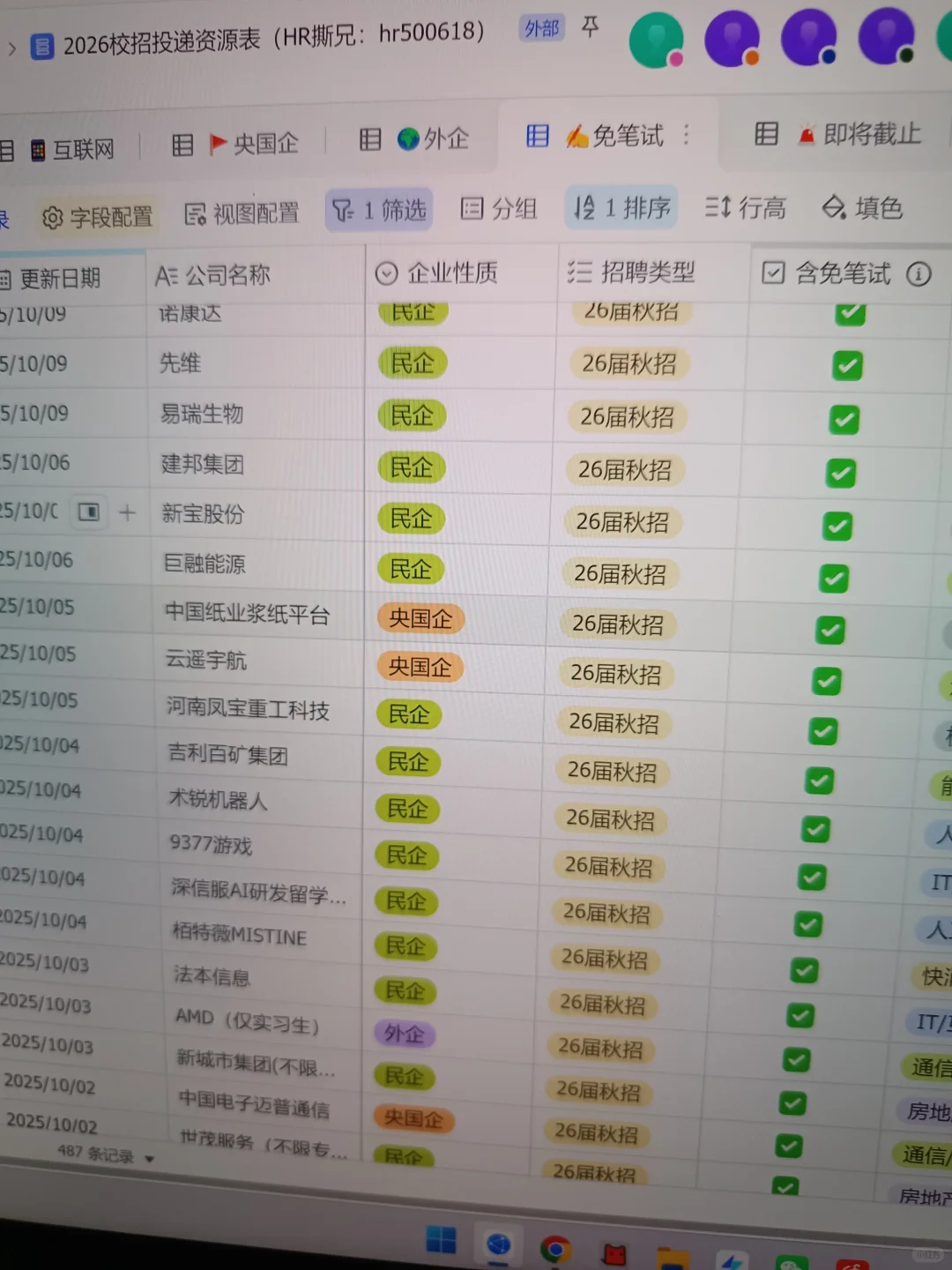
Task: Toggle the 含免笔试 checkbox for 云遥宇航
Action: coord(827,681)
